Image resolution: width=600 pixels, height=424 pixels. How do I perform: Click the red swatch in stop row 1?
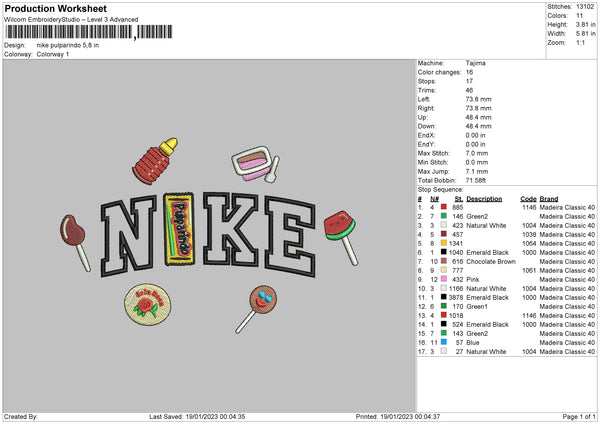[443, 207]
